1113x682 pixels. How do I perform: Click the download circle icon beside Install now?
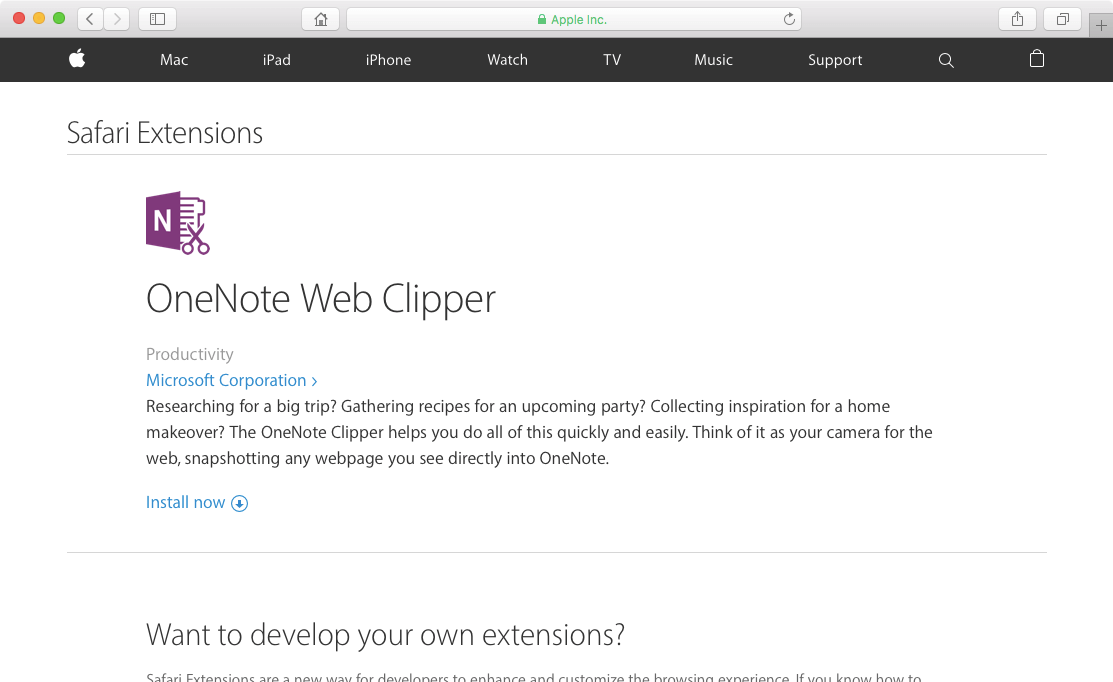pos(240,503)
